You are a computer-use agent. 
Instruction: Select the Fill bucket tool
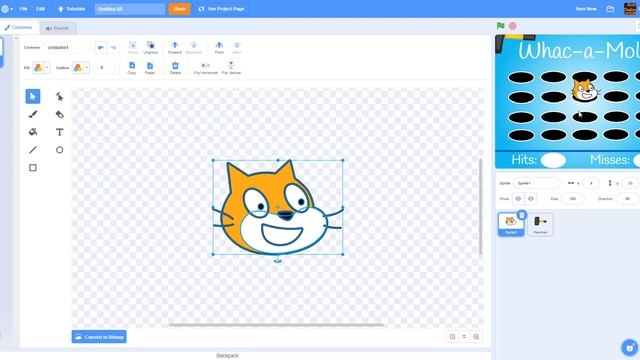(33, 132)
